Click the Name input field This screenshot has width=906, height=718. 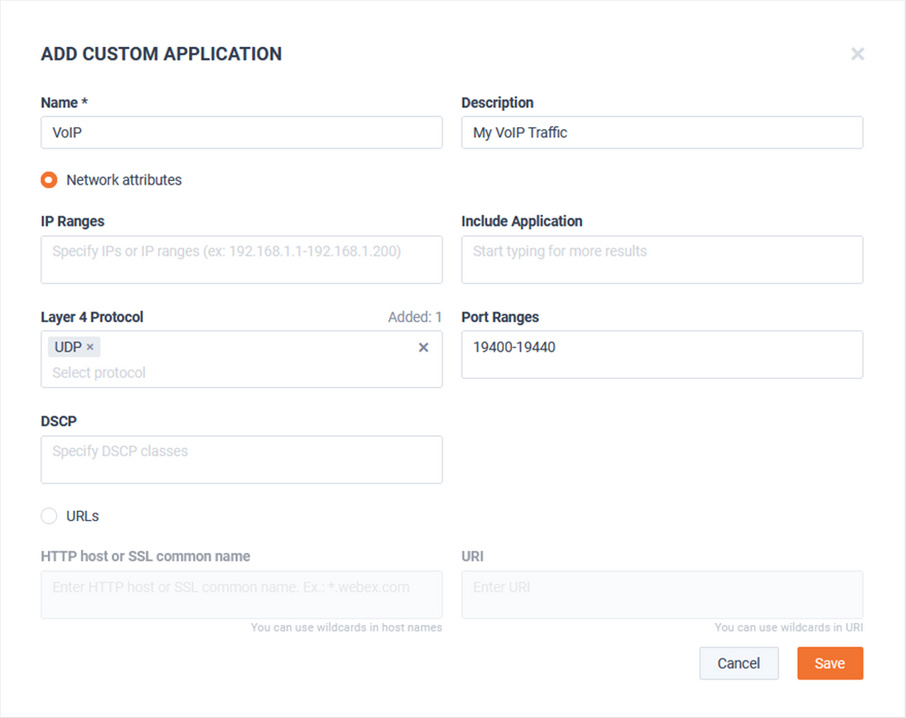[242, 132]
